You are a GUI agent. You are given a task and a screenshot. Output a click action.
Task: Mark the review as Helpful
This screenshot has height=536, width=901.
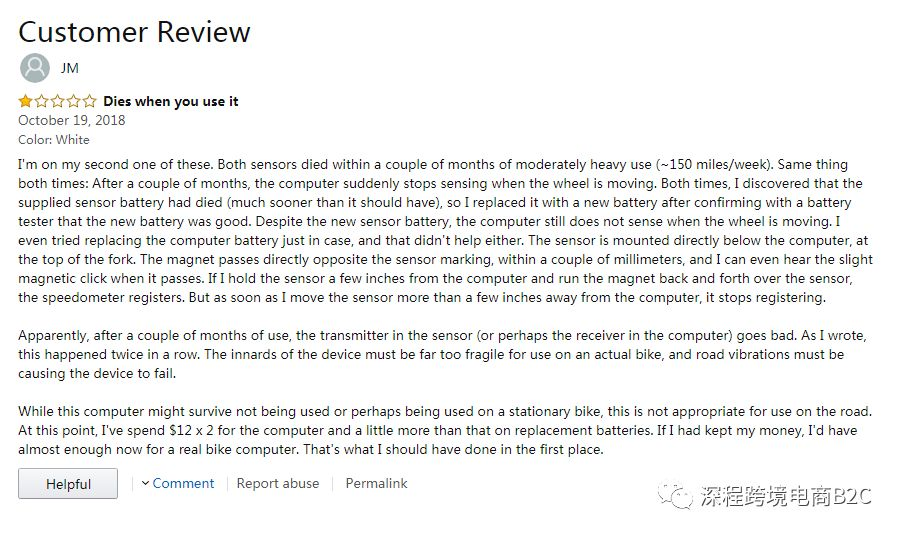pyautogui.click(x=68, y=484)
